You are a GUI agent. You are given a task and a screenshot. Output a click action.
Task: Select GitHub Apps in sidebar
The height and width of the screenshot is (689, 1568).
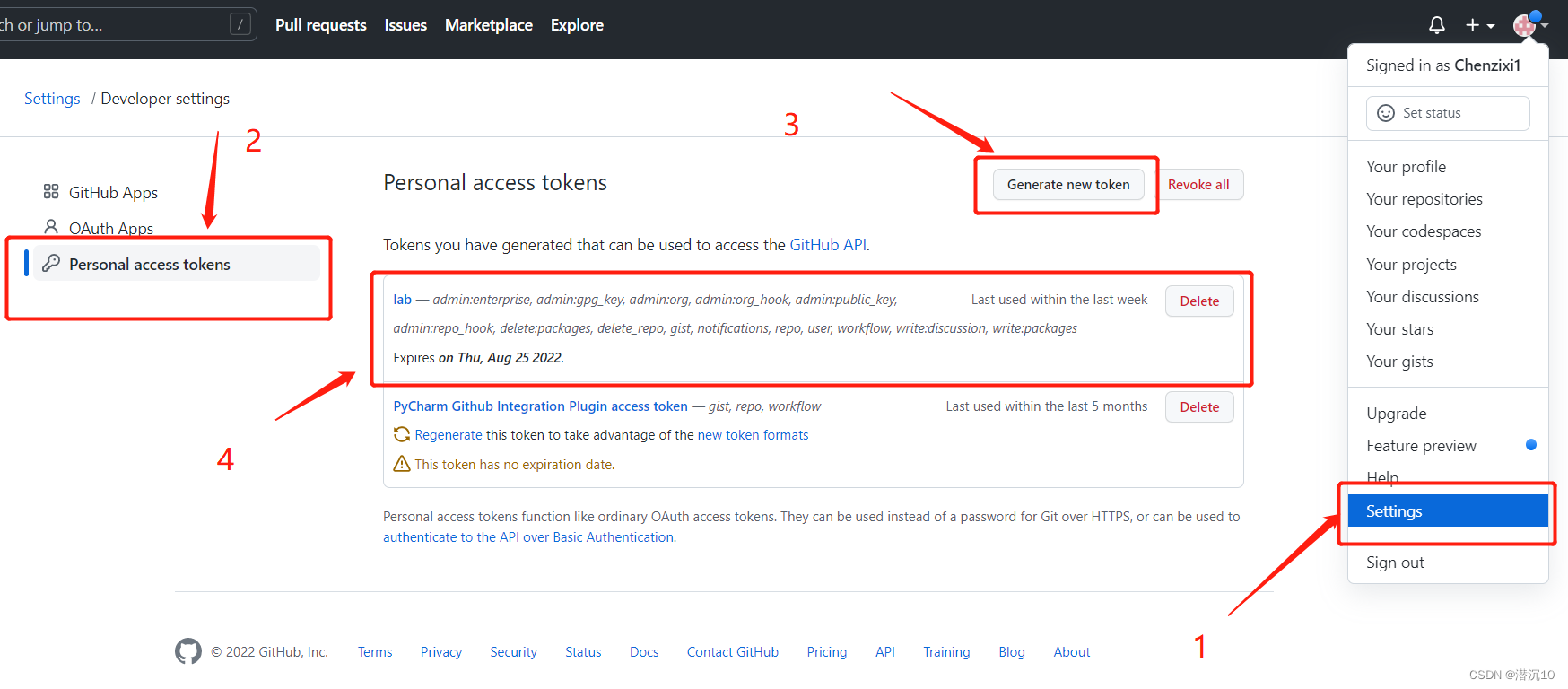[x=113, y=192]
